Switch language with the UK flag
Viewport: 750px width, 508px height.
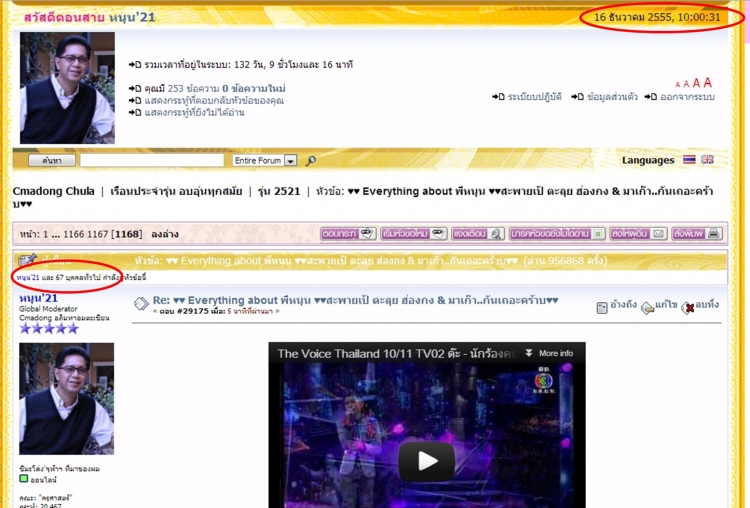tap(707, 159)
